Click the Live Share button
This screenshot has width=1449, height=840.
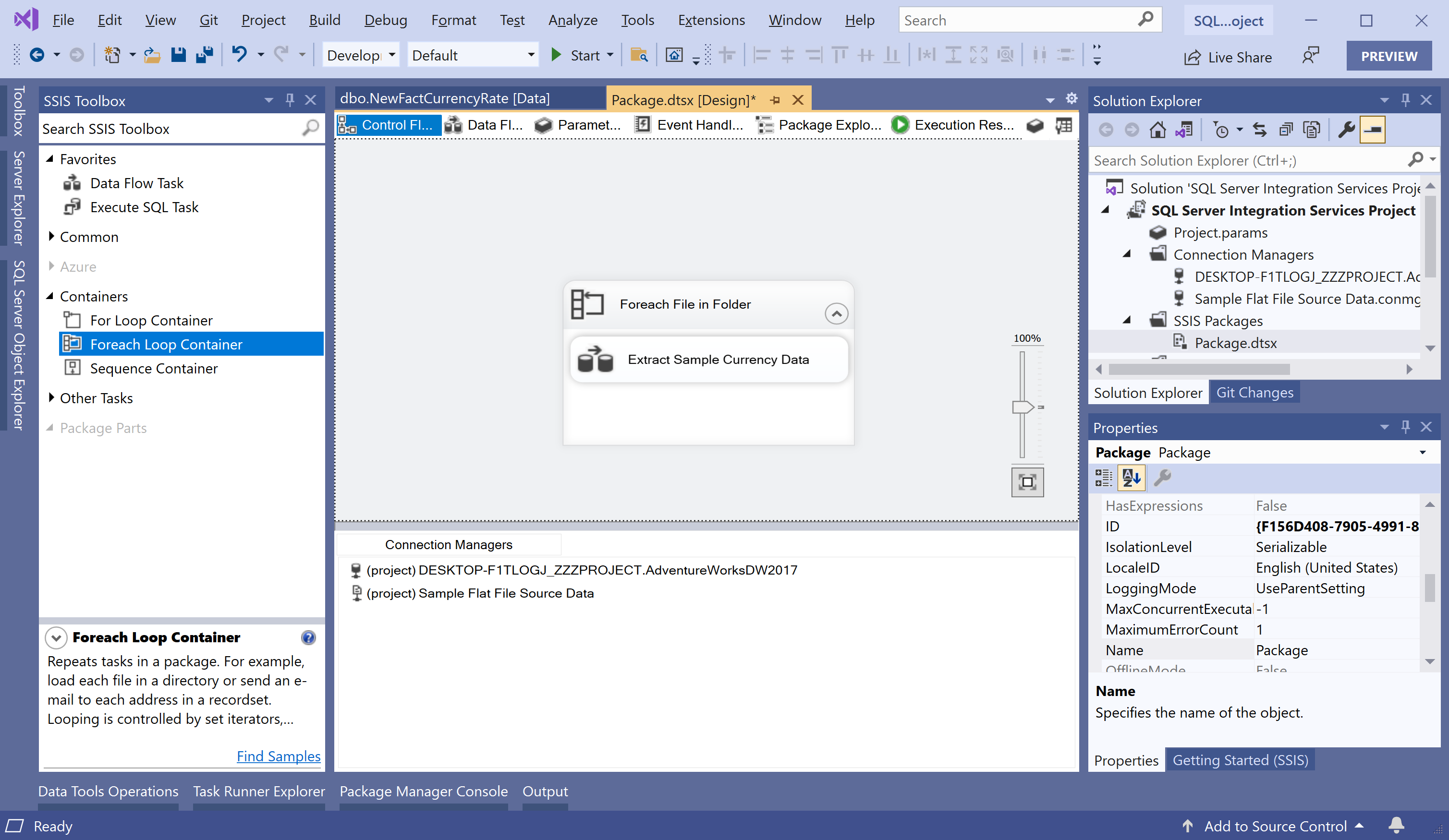pyautogui.click(x=1228, y=57)
